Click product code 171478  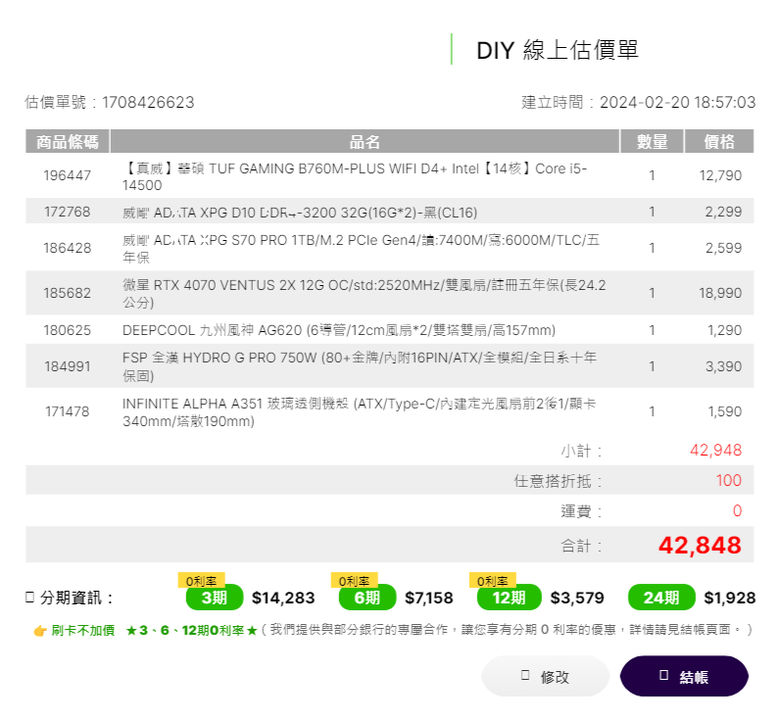(67, 411)
